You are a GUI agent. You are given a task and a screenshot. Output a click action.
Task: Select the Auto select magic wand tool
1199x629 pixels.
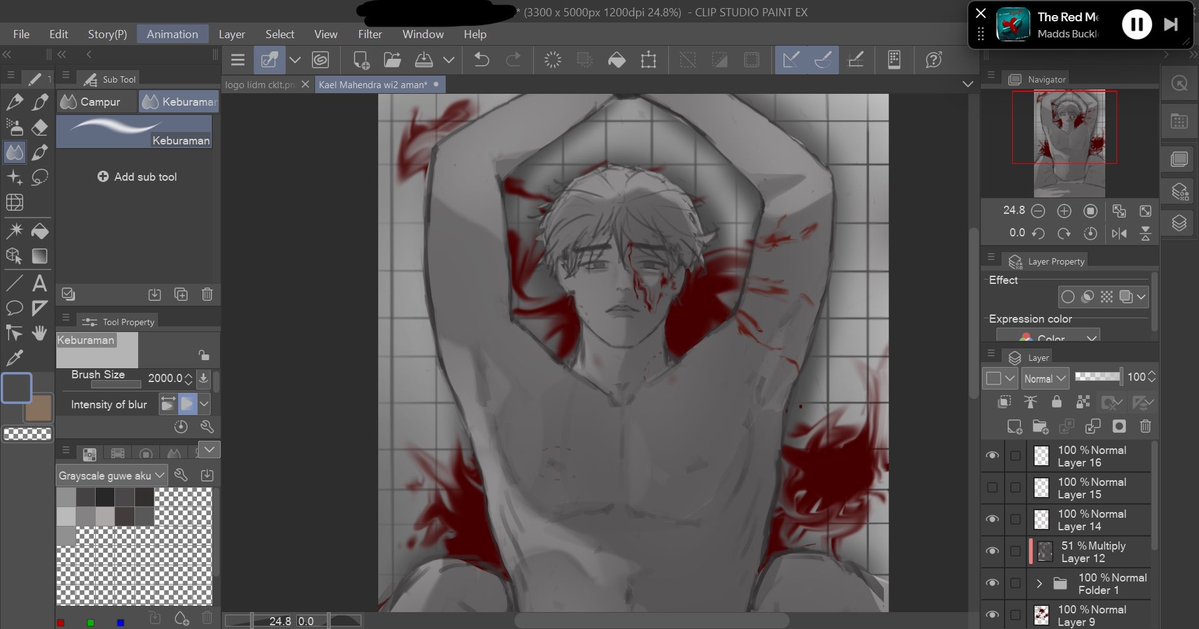point(15,230)
